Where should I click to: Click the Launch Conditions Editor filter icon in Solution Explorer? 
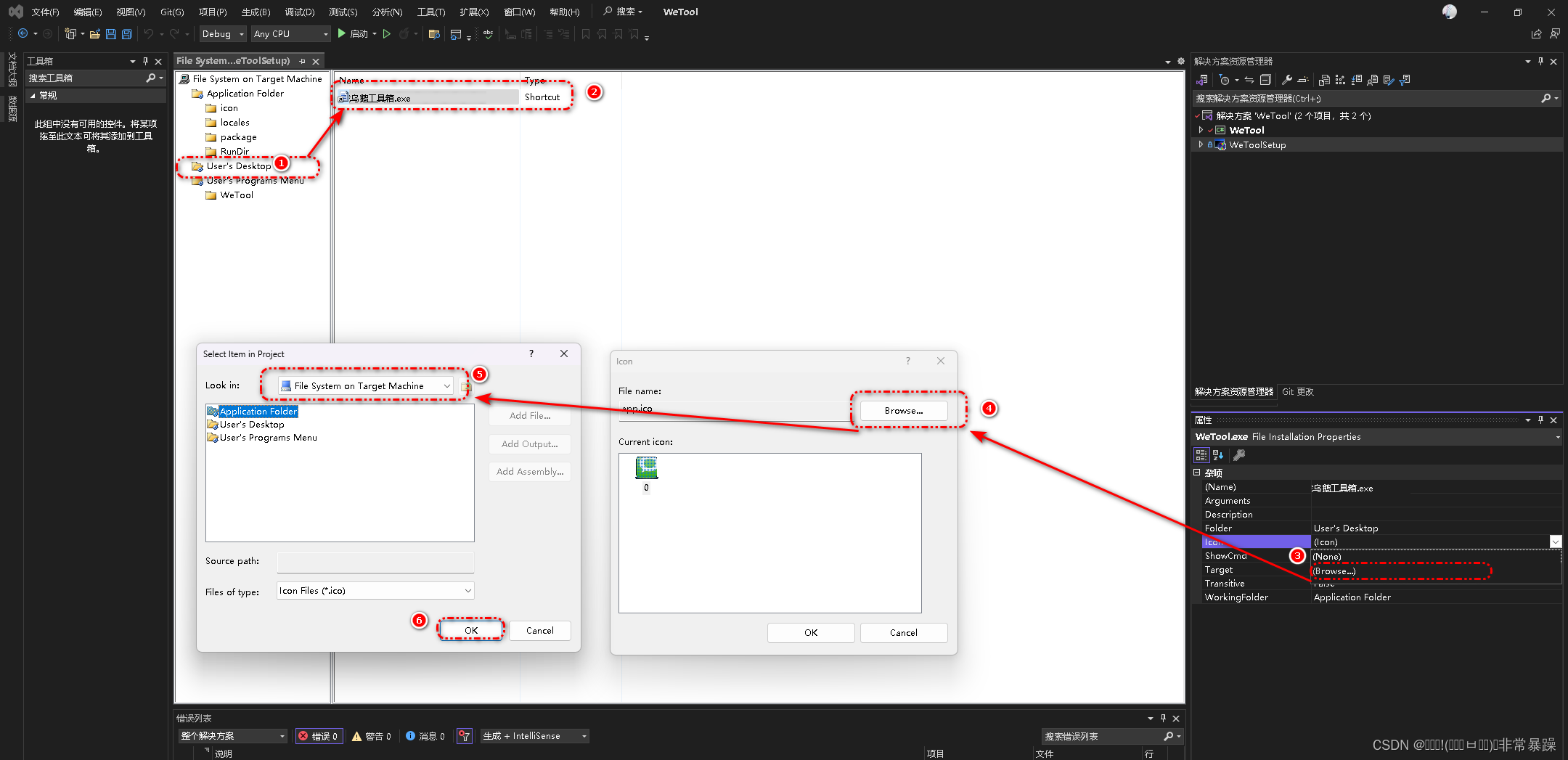(1405, 80)
